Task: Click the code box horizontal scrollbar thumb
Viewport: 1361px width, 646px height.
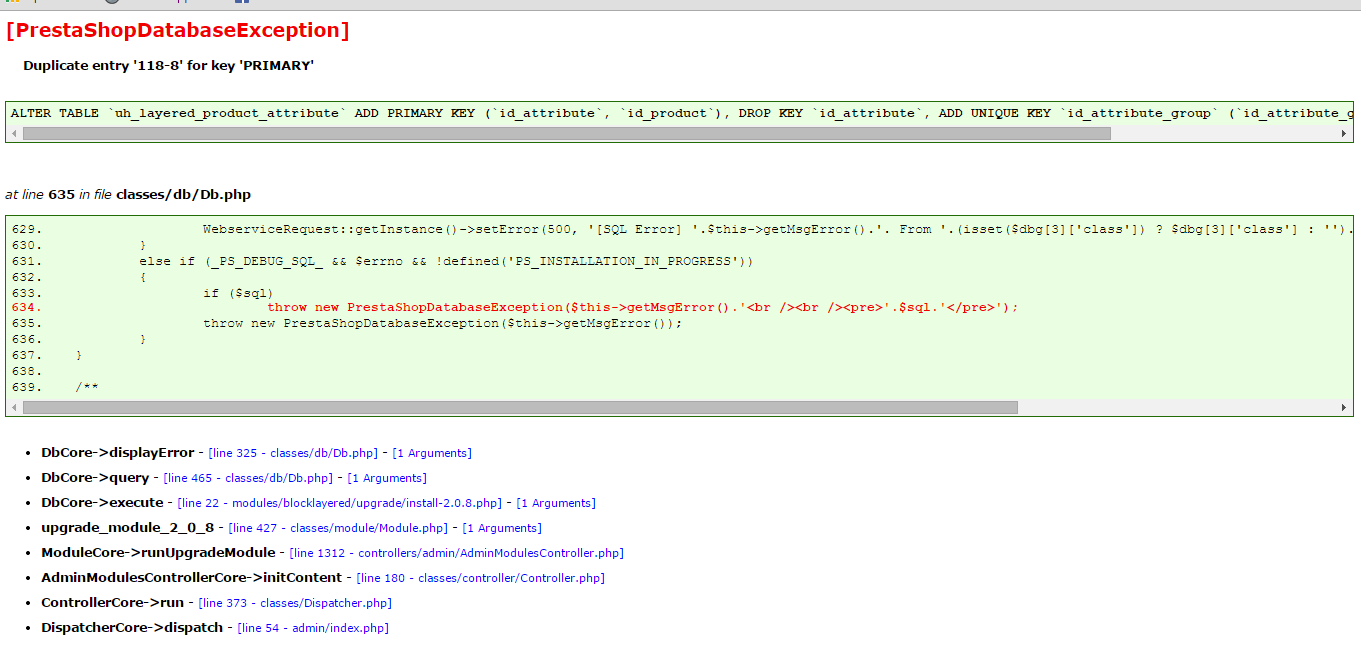Action: (520, 407)
